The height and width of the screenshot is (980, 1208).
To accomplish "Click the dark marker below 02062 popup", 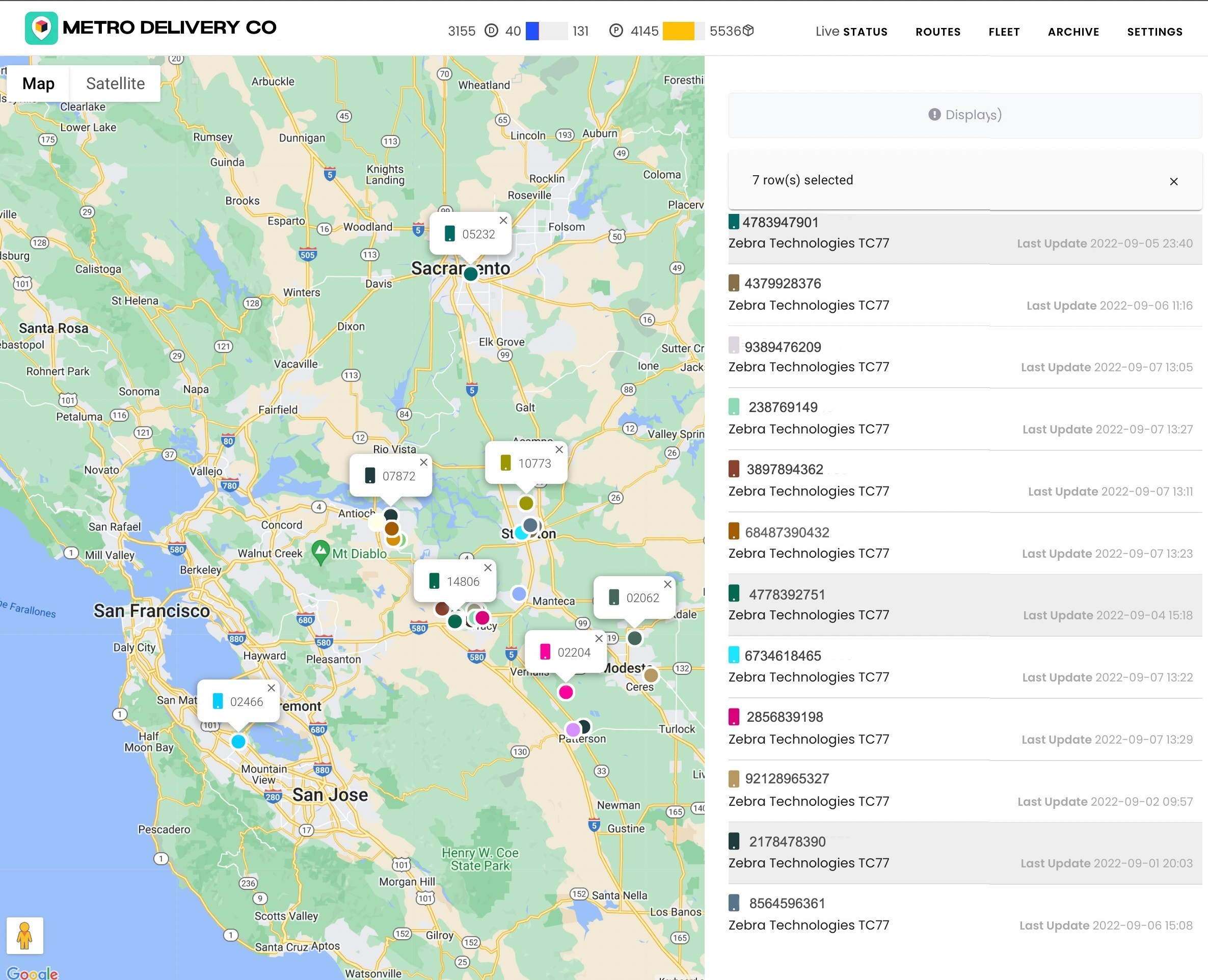I will [634, 638].
